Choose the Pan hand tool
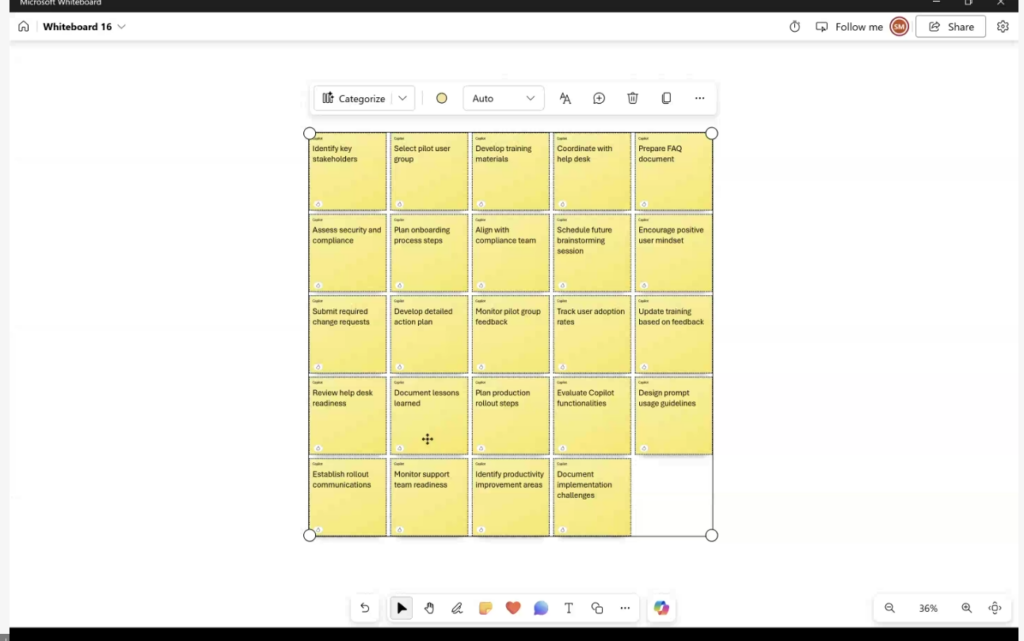The image size is (1024, 641). (429, 608)
